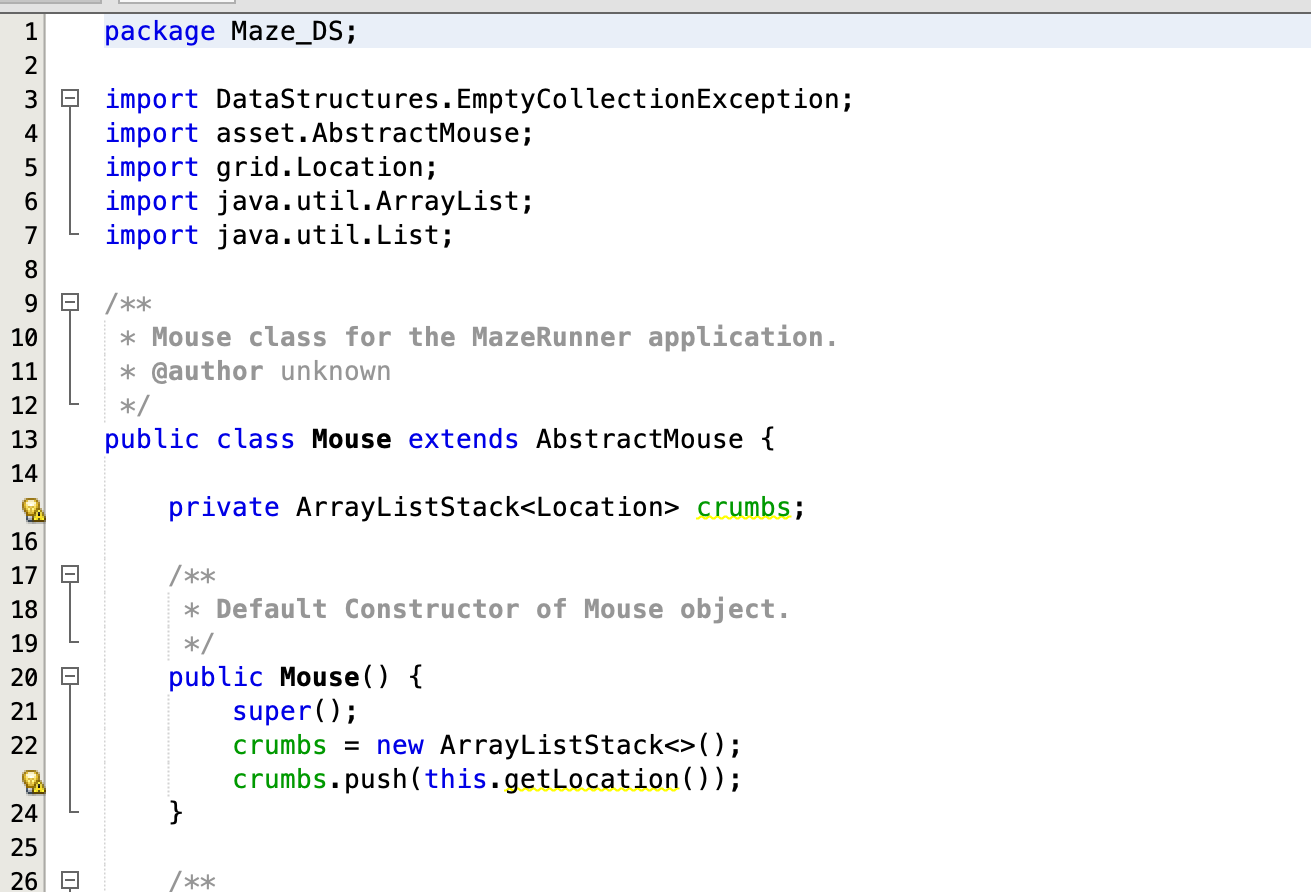Collapse the Mouse constructor body fold at line 20
The image size is (1311, 892).
click(x=69, y=675)
